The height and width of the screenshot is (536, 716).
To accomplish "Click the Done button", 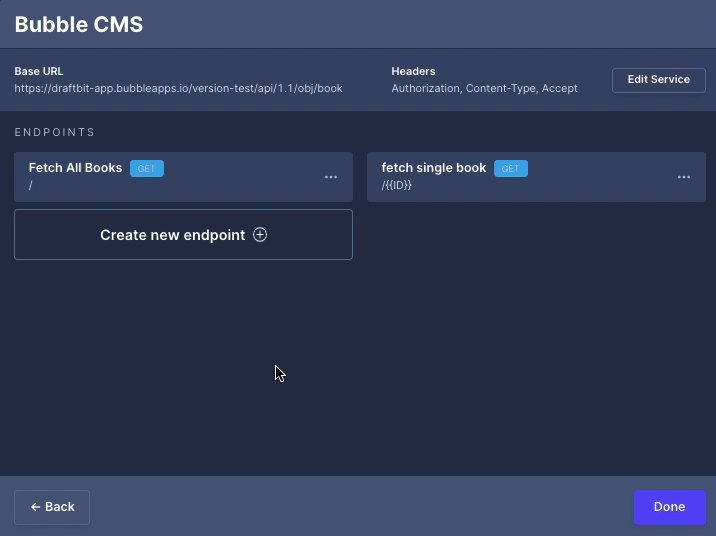I will pyautogui.click(x=669, y=507).
